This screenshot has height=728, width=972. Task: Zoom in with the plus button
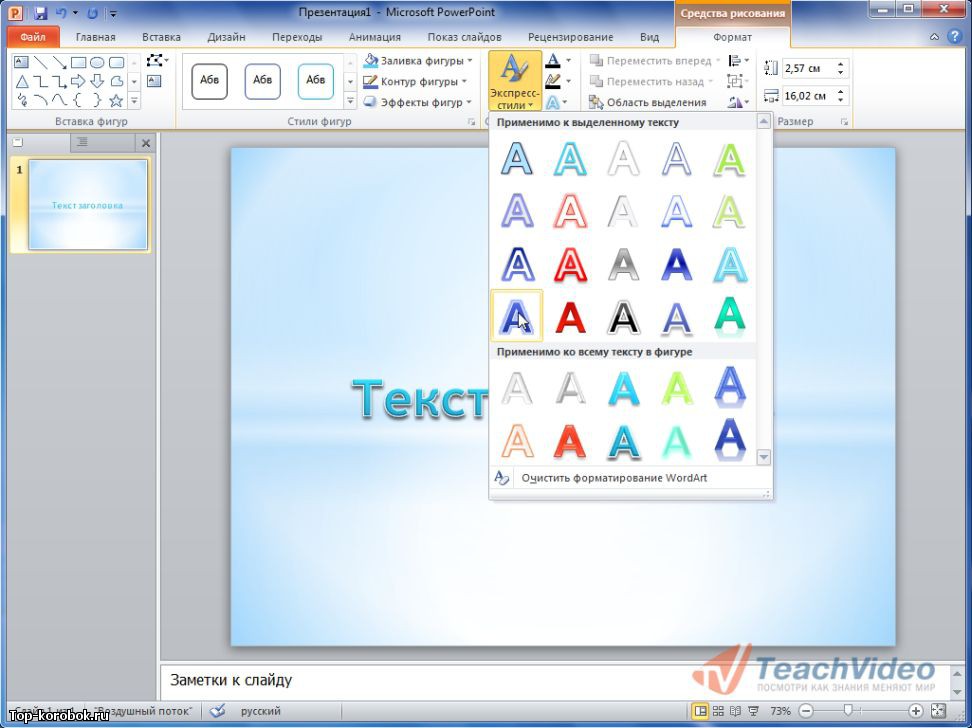point(916,711)
